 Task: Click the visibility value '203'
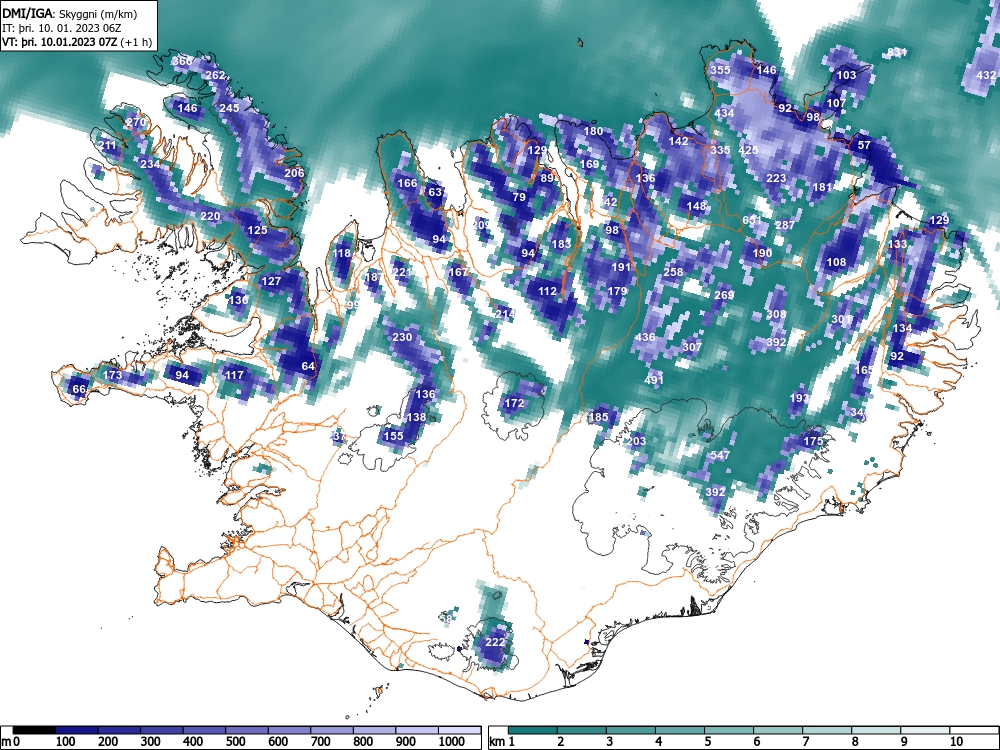636,441
